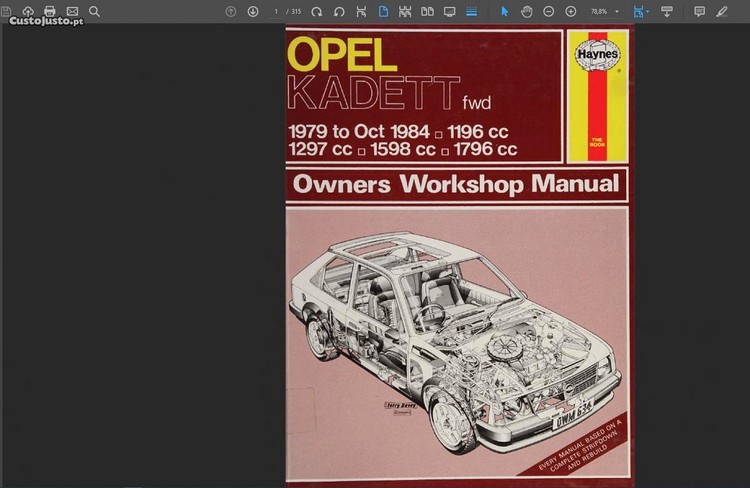Toggle single page view mode
The width and height of the screenshot is (750, 488).
click(x=384, y=11)
